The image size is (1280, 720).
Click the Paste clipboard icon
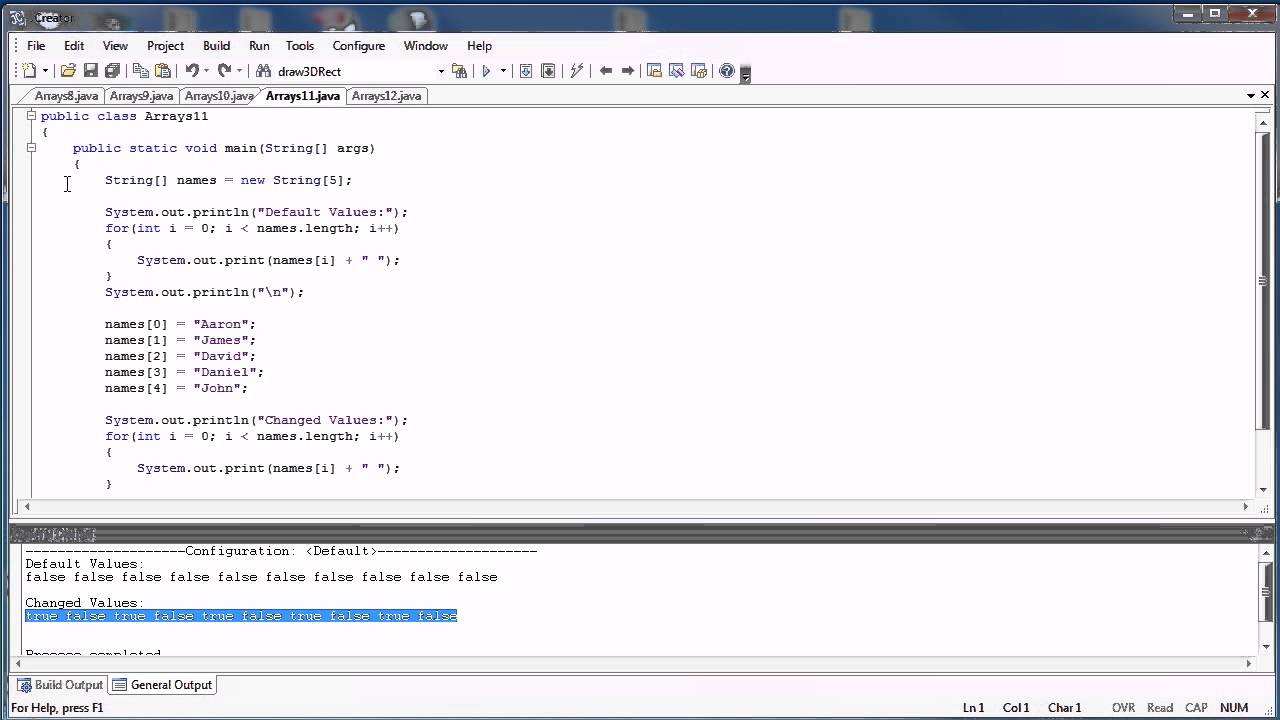(x=163, y=71)
